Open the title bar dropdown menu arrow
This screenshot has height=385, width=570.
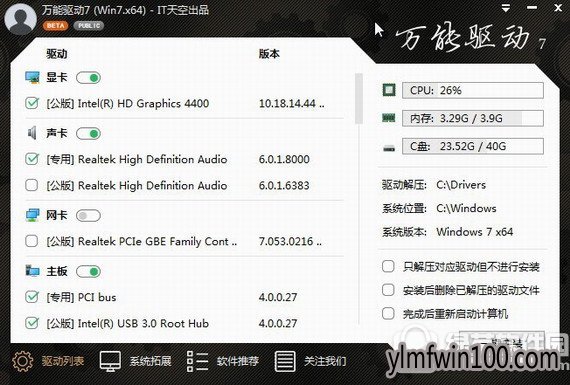tap(506, 9)
